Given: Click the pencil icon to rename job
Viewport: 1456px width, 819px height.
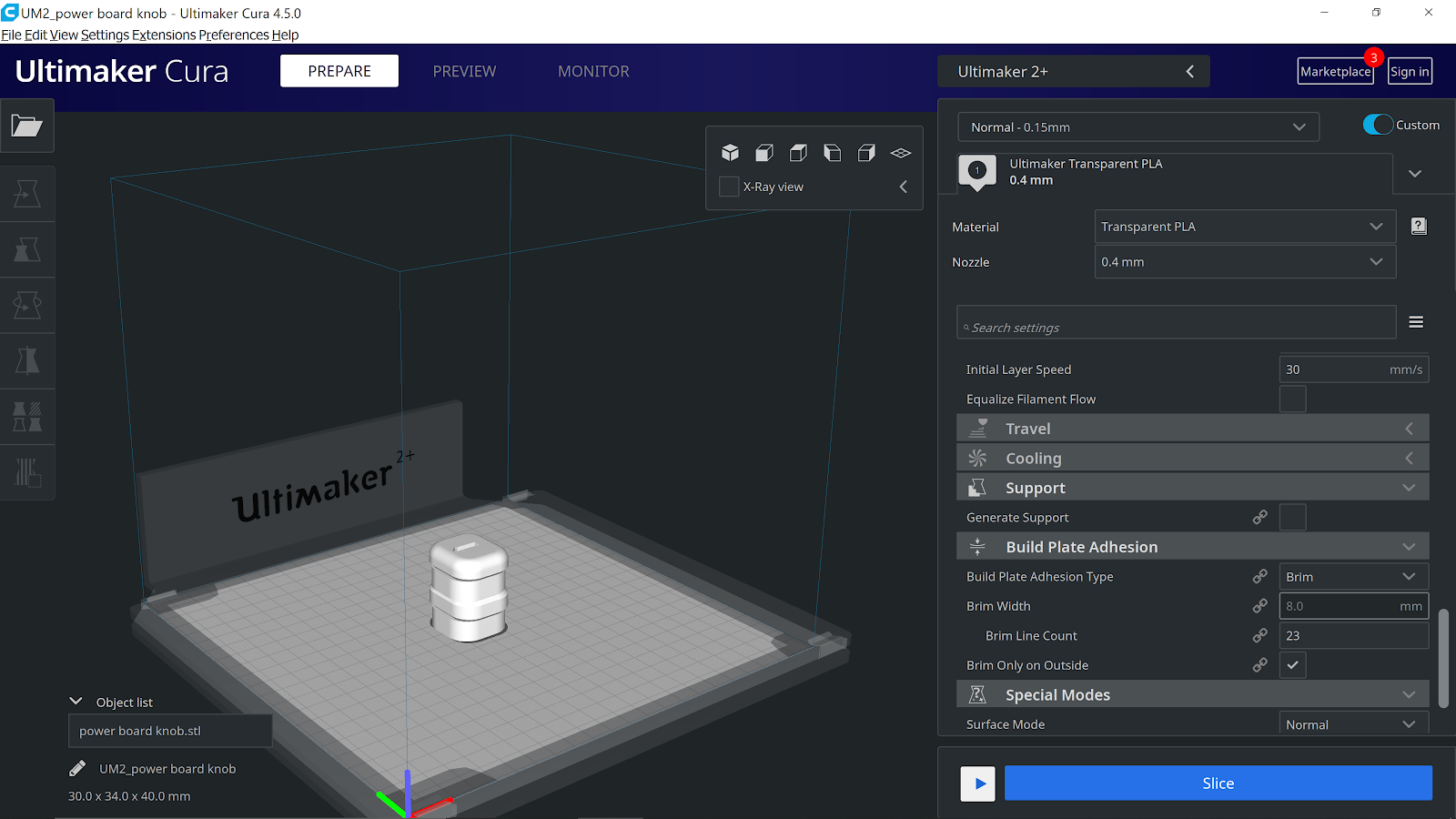Looking at the screenshot, I should point(77,769).
